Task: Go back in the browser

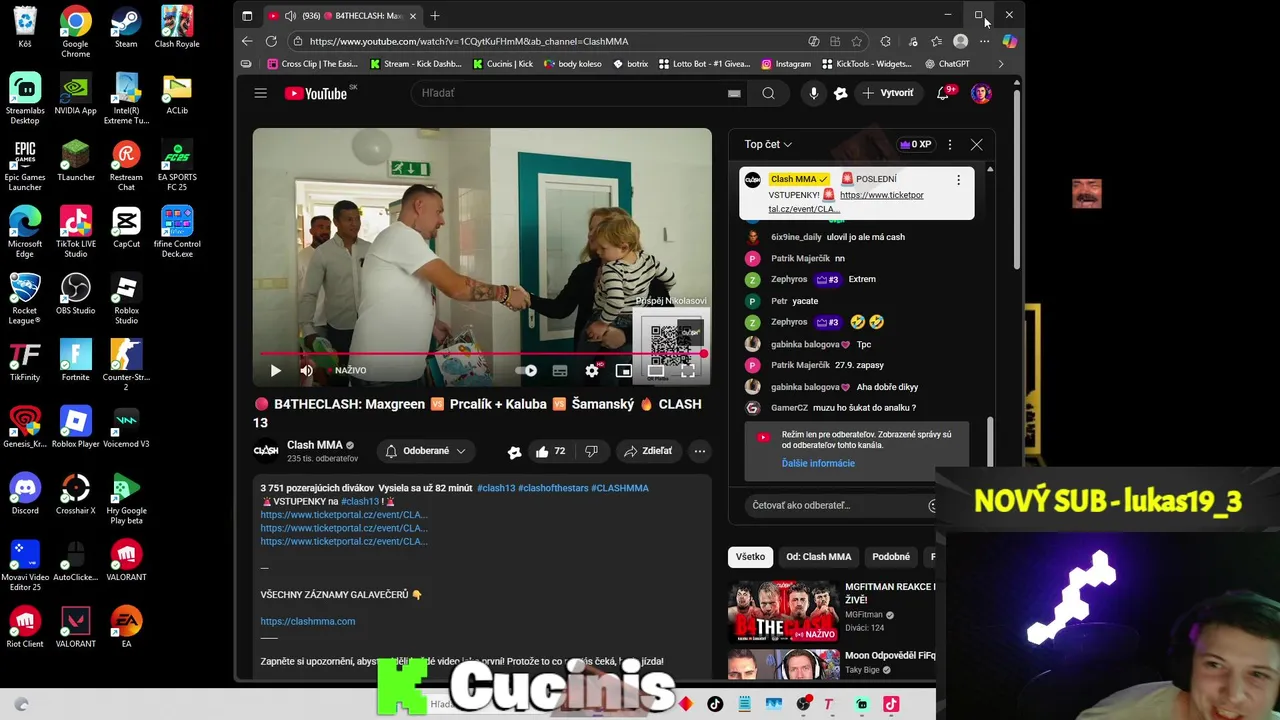Action: point(247,41)
